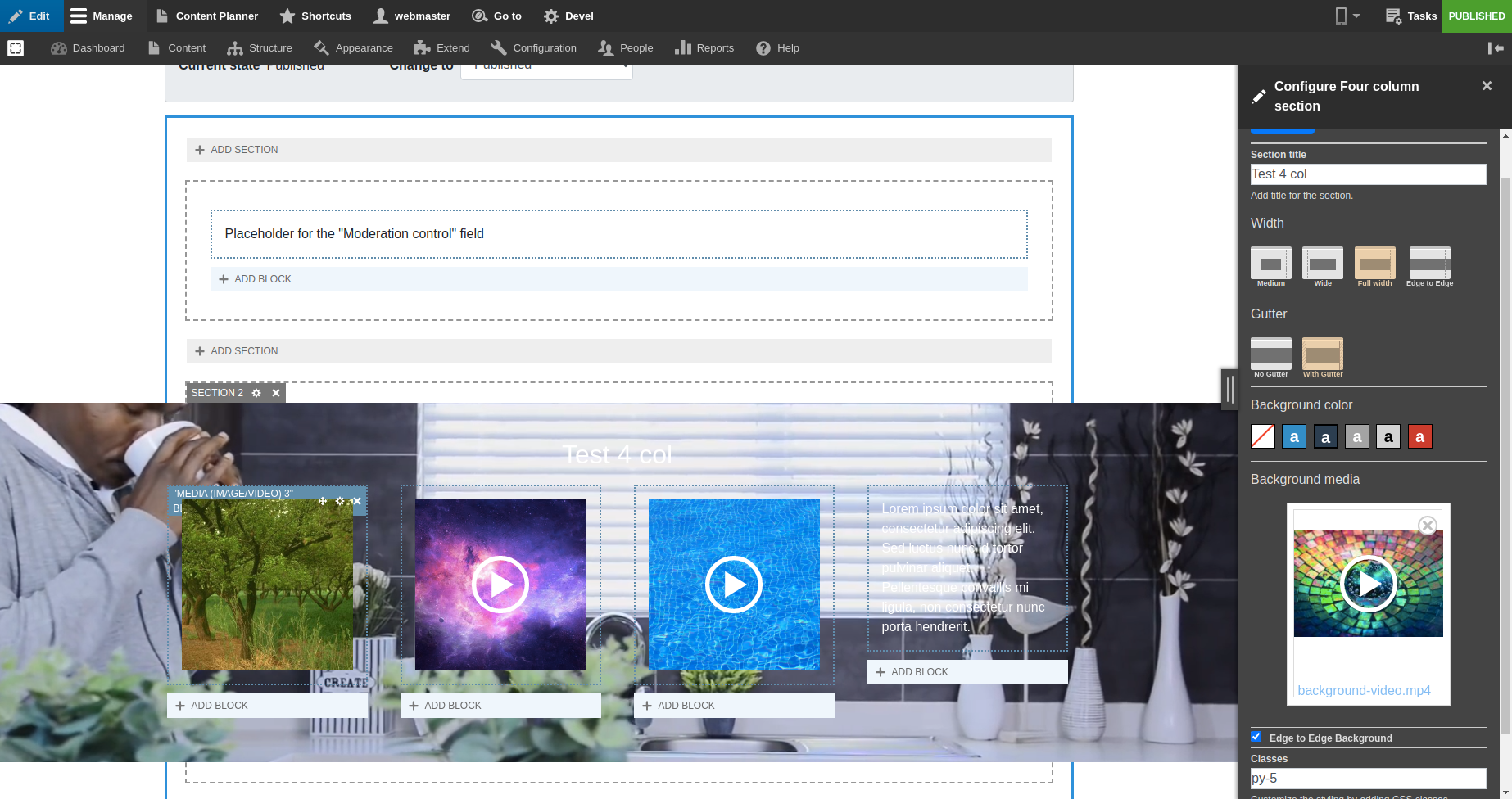Collapse the admin toolbar with arrow icon
This screenshot has height=799, width=1512.
(1496, 48)
